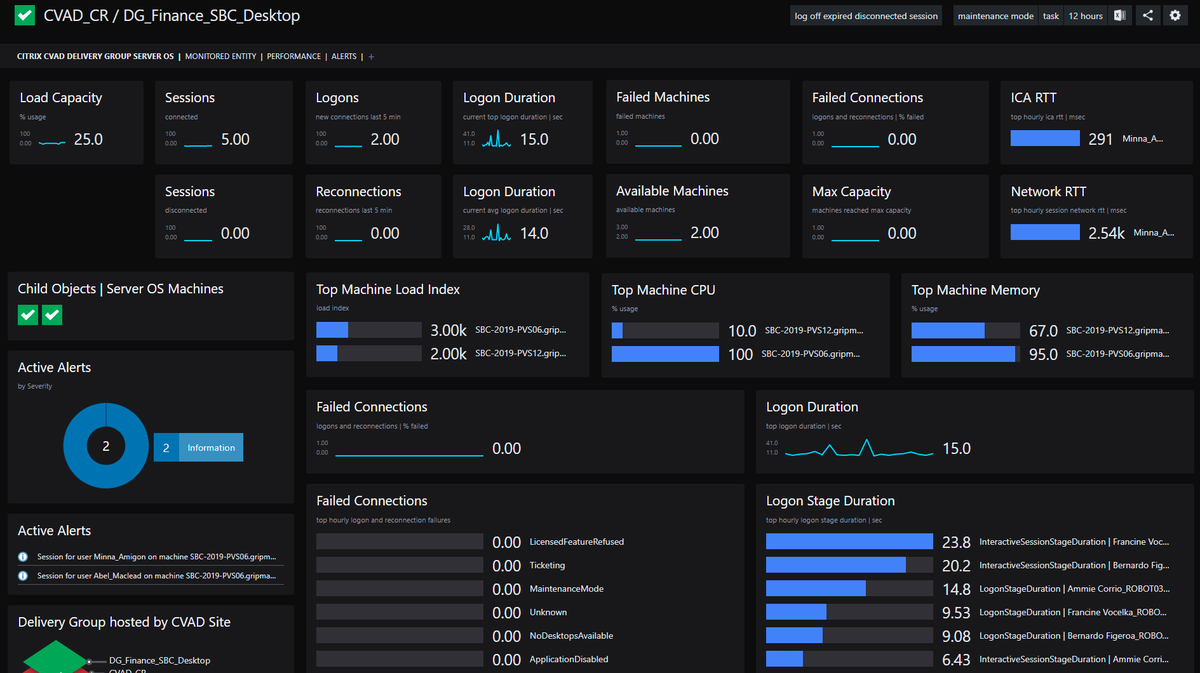
Task: Click the Excel export icon
Action: (x=1120, y=16)
